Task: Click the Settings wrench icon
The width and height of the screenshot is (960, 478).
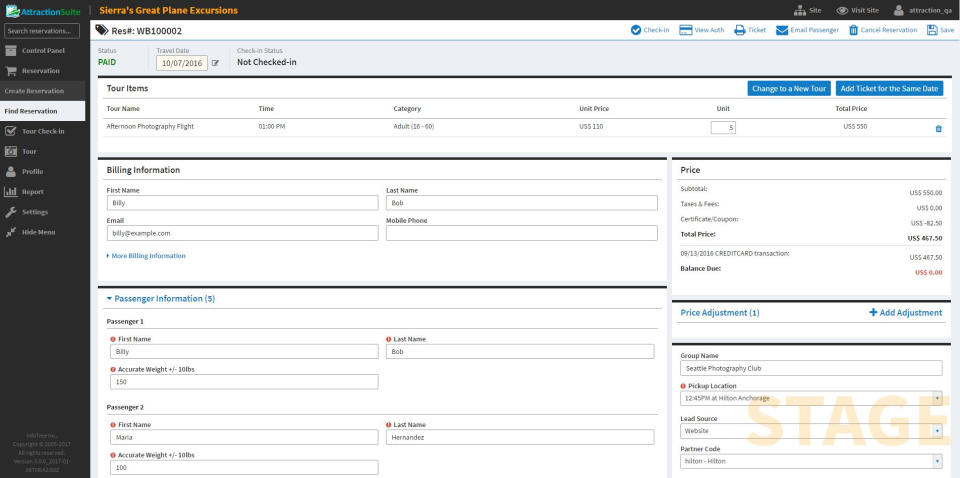Action: 10,212
